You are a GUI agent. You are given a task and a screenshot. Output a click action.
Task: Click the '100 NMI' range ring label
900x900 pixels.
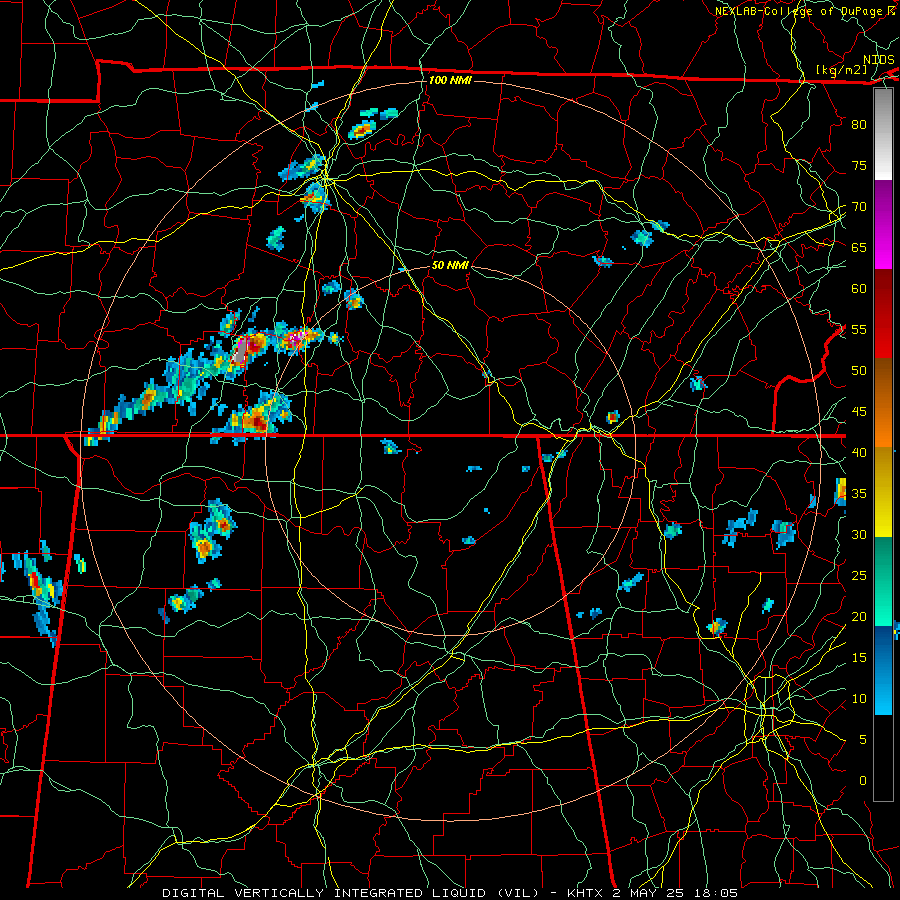tap(450, 80)
